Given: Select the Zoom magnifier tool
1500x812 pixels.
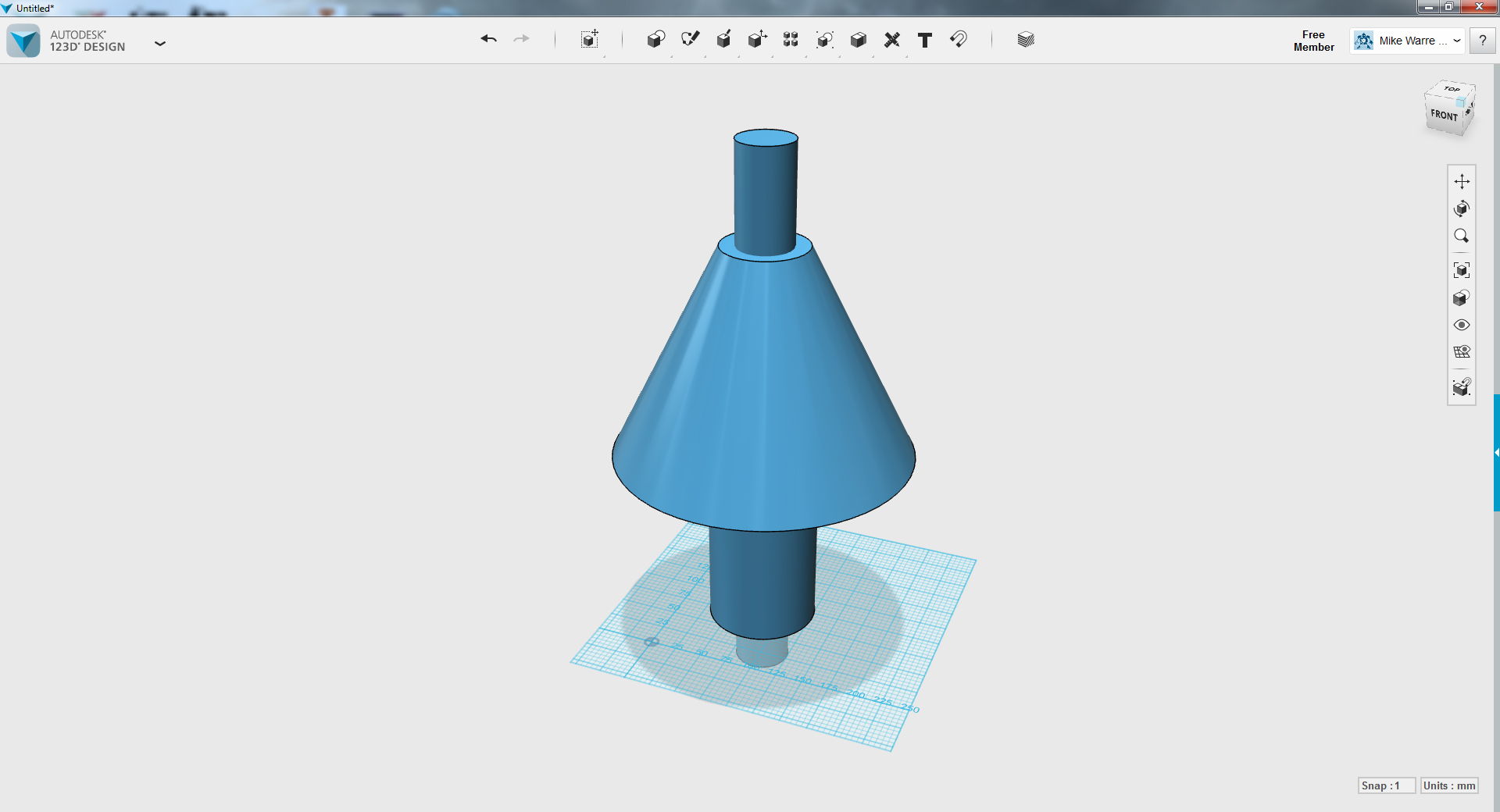Looking at the screenshot, I should [1462, 236].
